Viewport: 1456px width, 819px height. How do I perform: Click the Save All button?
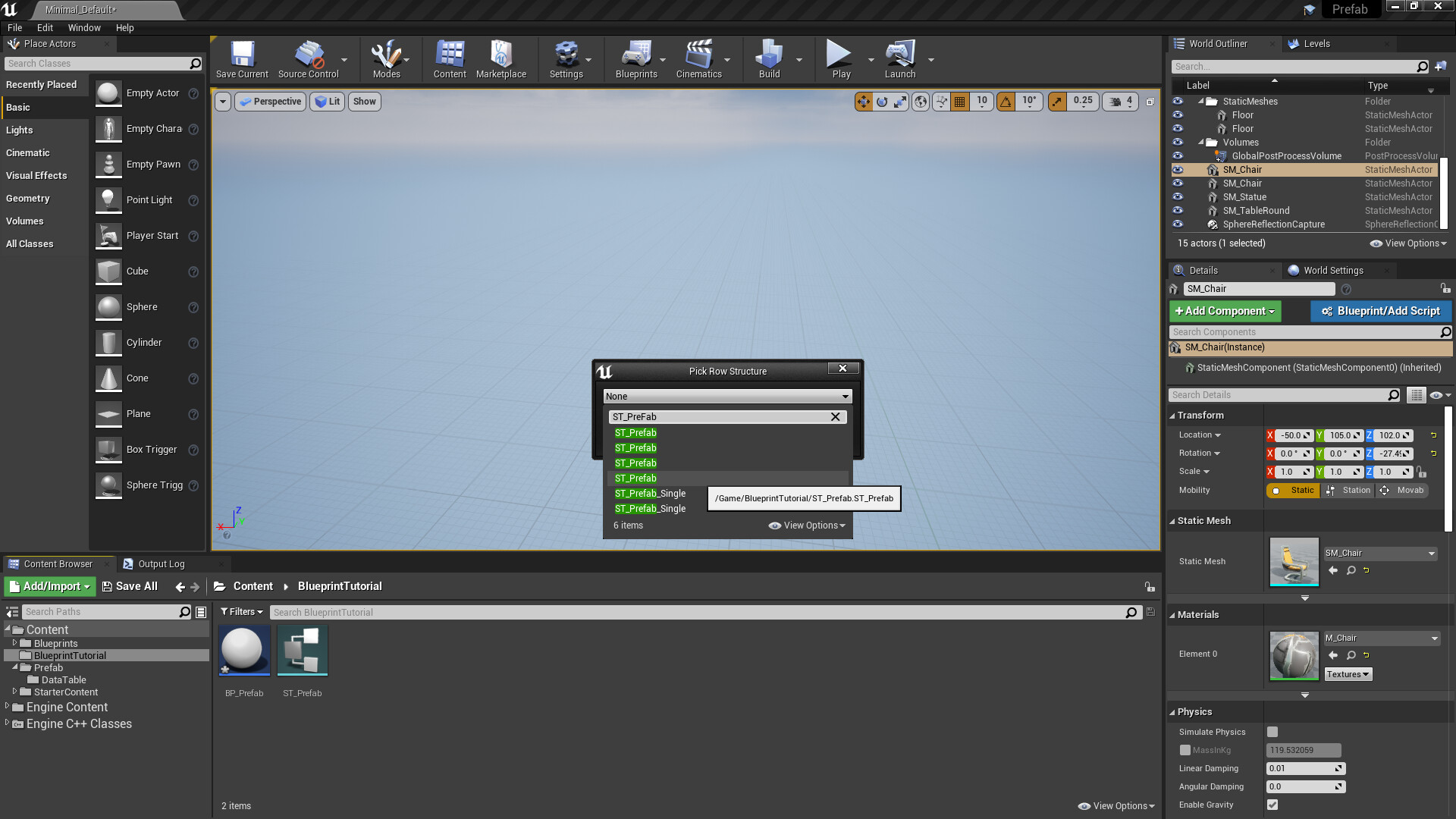tap(130, 586)
